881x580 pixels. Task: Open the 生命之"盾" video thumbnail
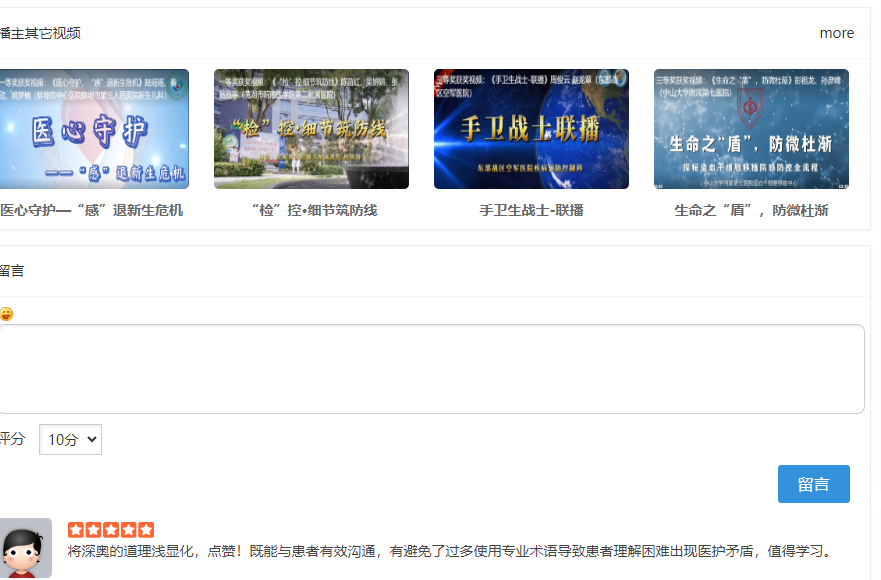751,128
